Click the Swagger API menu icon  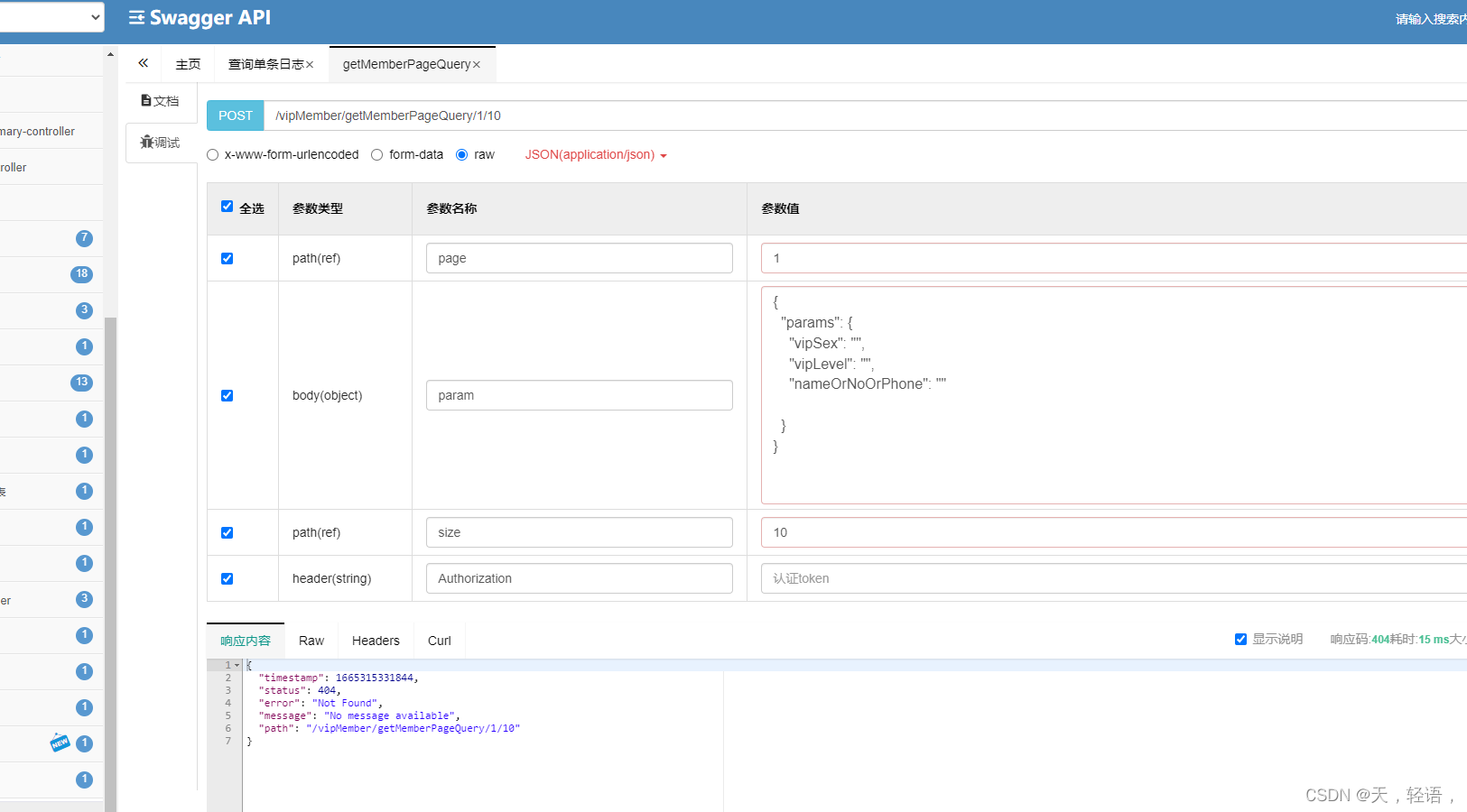coord(136,18)
